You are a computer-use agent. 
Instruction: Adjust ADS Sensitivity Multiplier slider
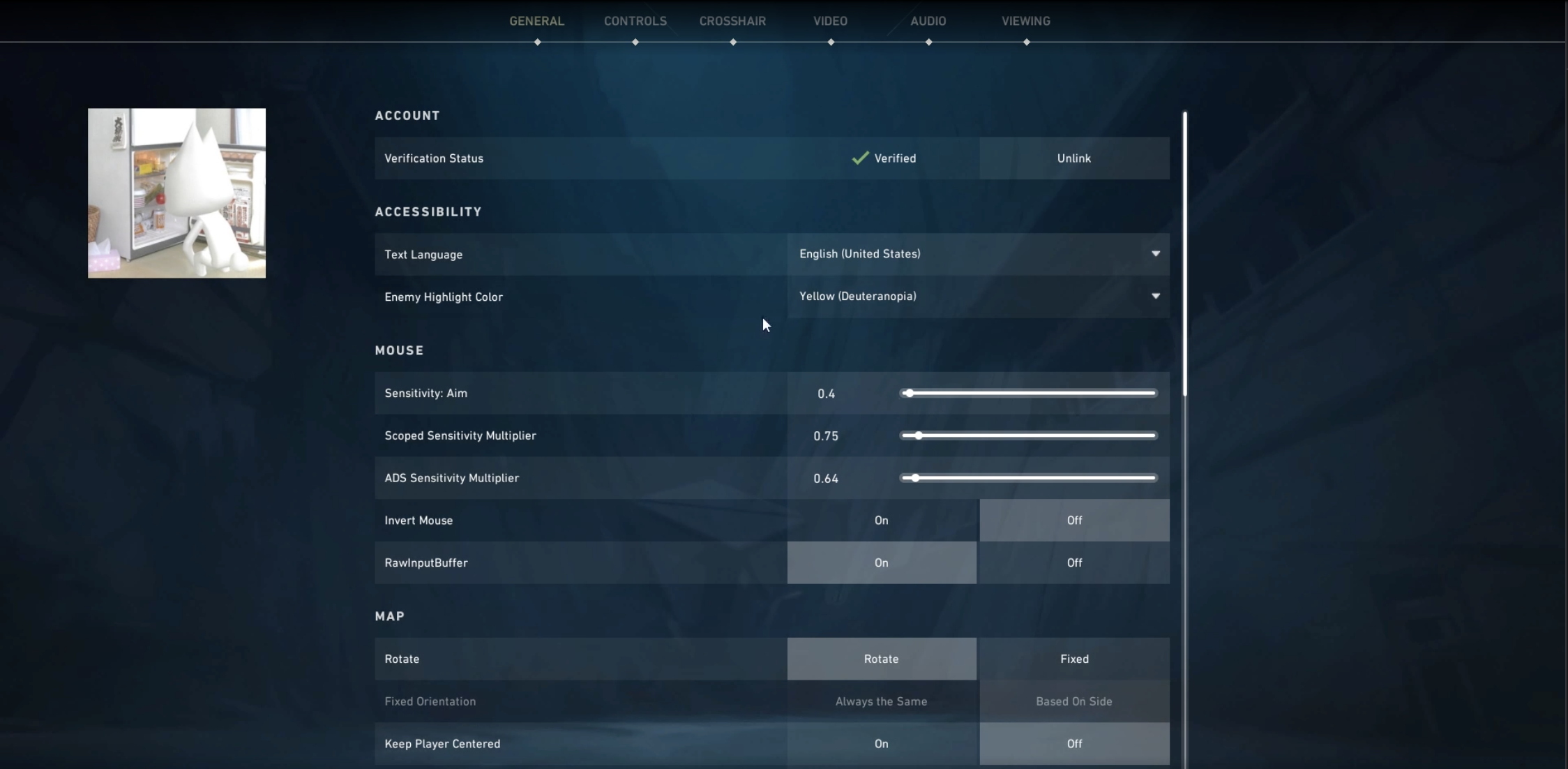[x=1029, y=478]
